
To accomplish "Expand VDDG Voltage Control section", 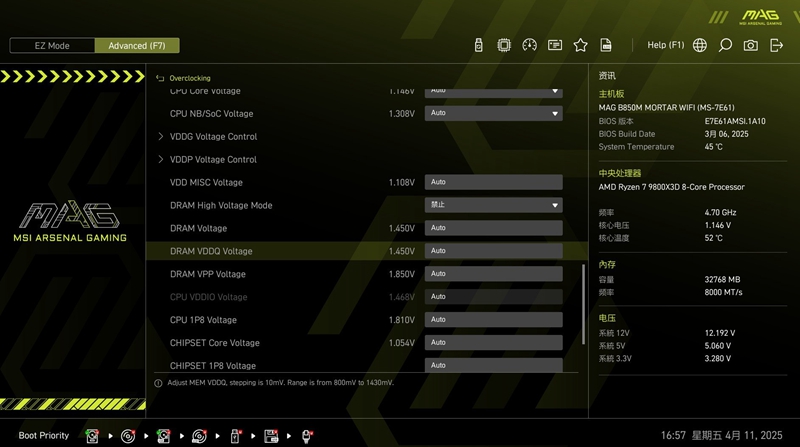I will pyautogui.click(x=213, y=136).
